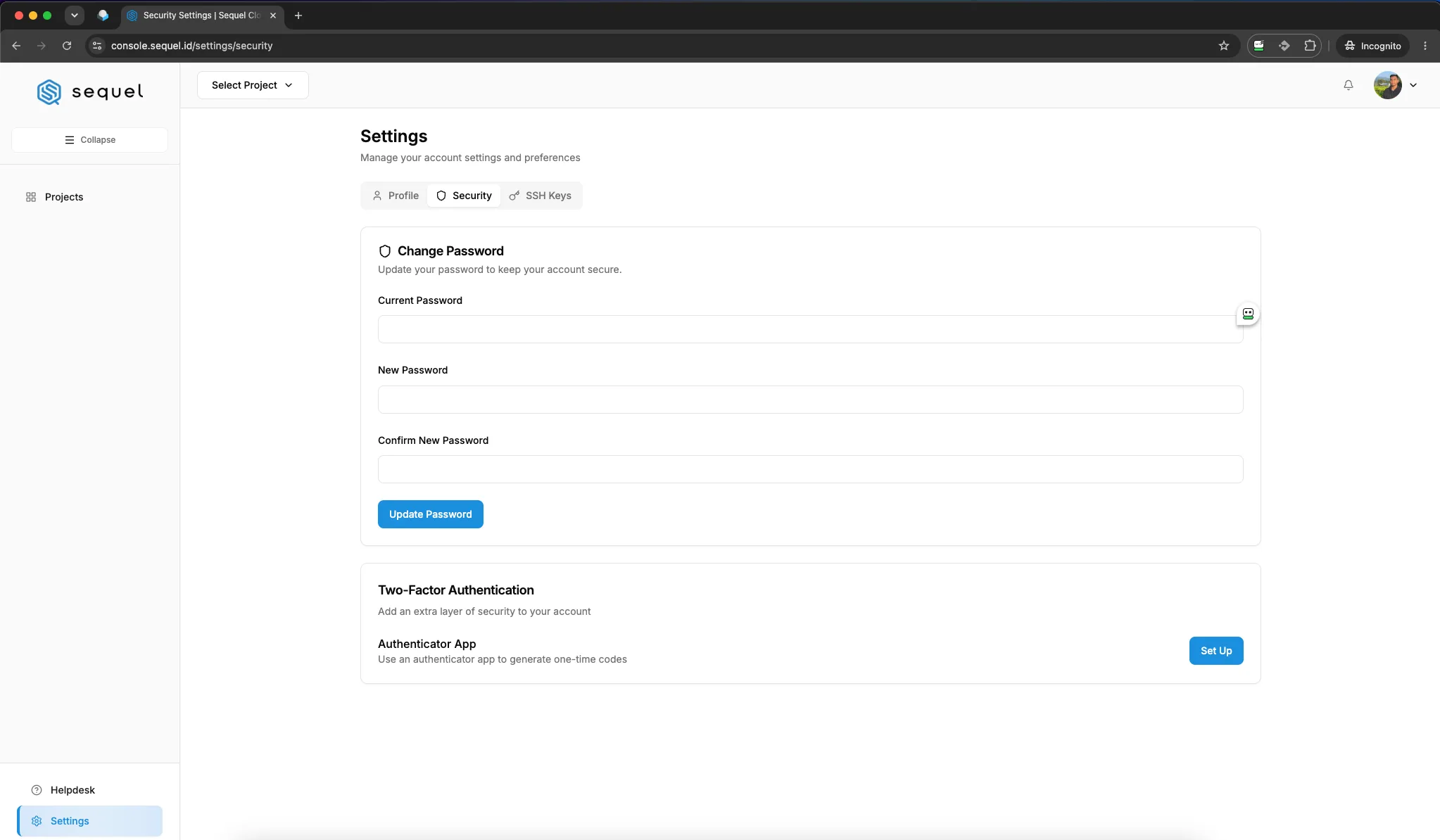The height and width of the screenshot is (840, 1440).
Task: Focus the New Password field
Action: [x=811, y=400]
